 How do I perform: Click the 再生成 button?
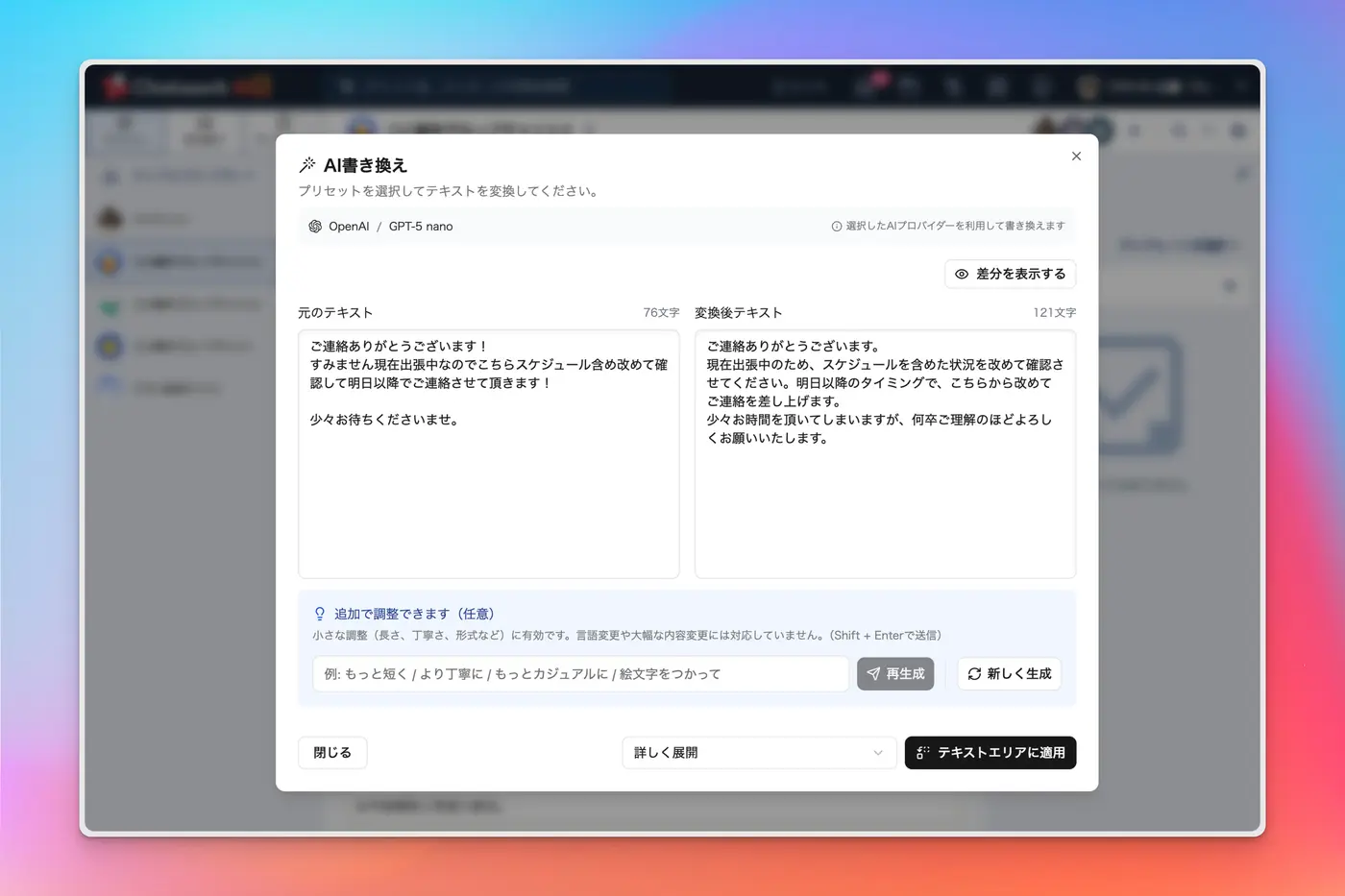pyautogui.click(x=895, y=674)
